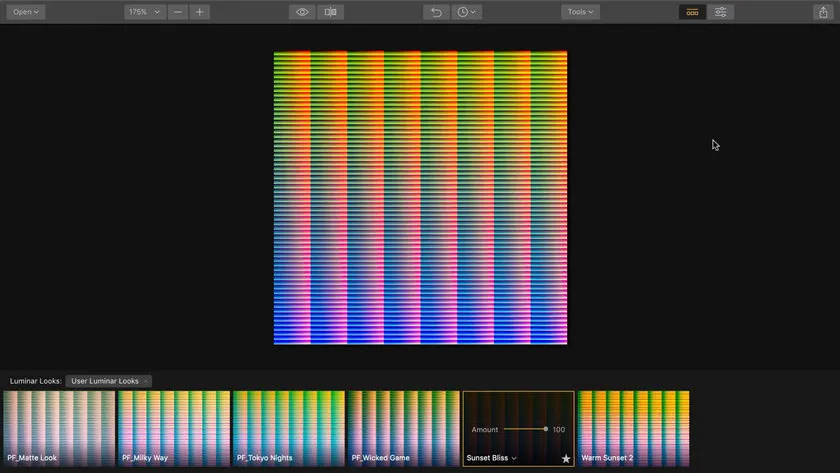Viewport: 840px width, 473px height.
Task: Open the Tools menu
Action: click(580, 12)
